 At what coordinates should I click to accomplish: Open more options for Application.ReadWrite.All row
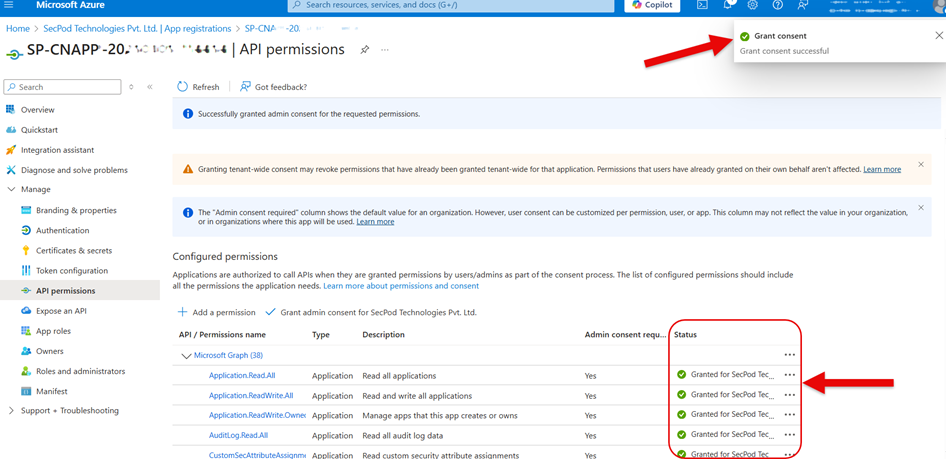789,395
